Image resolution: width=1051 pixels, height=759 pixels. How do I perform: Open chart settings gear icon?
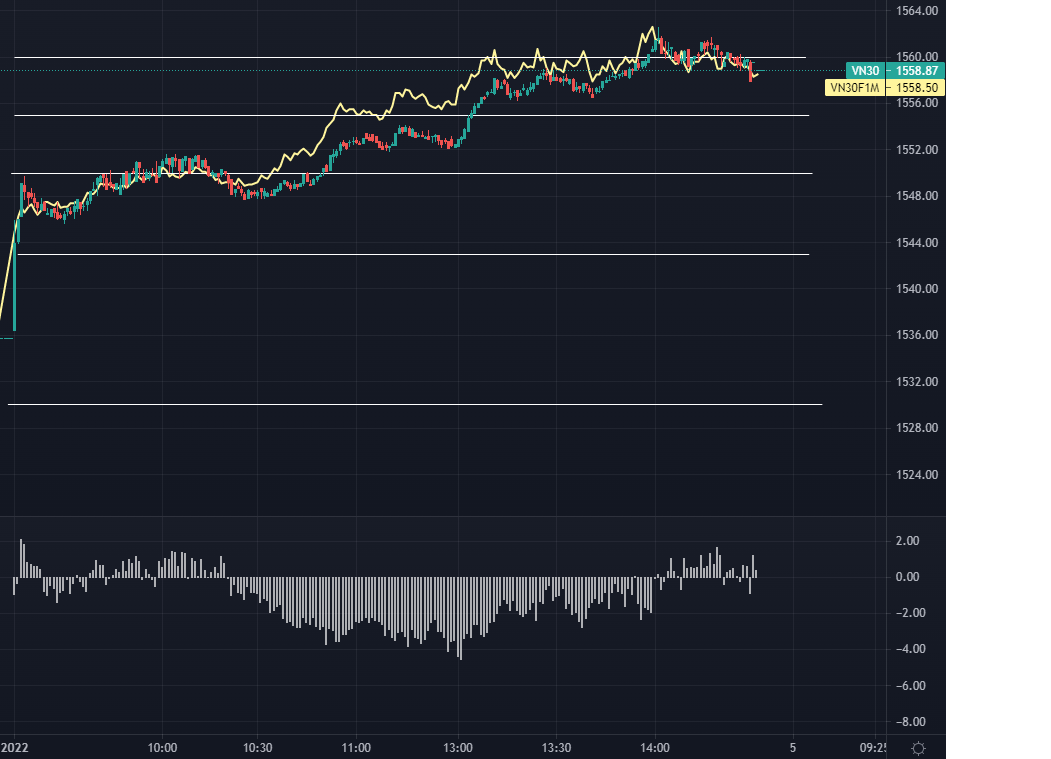[919, 748]
